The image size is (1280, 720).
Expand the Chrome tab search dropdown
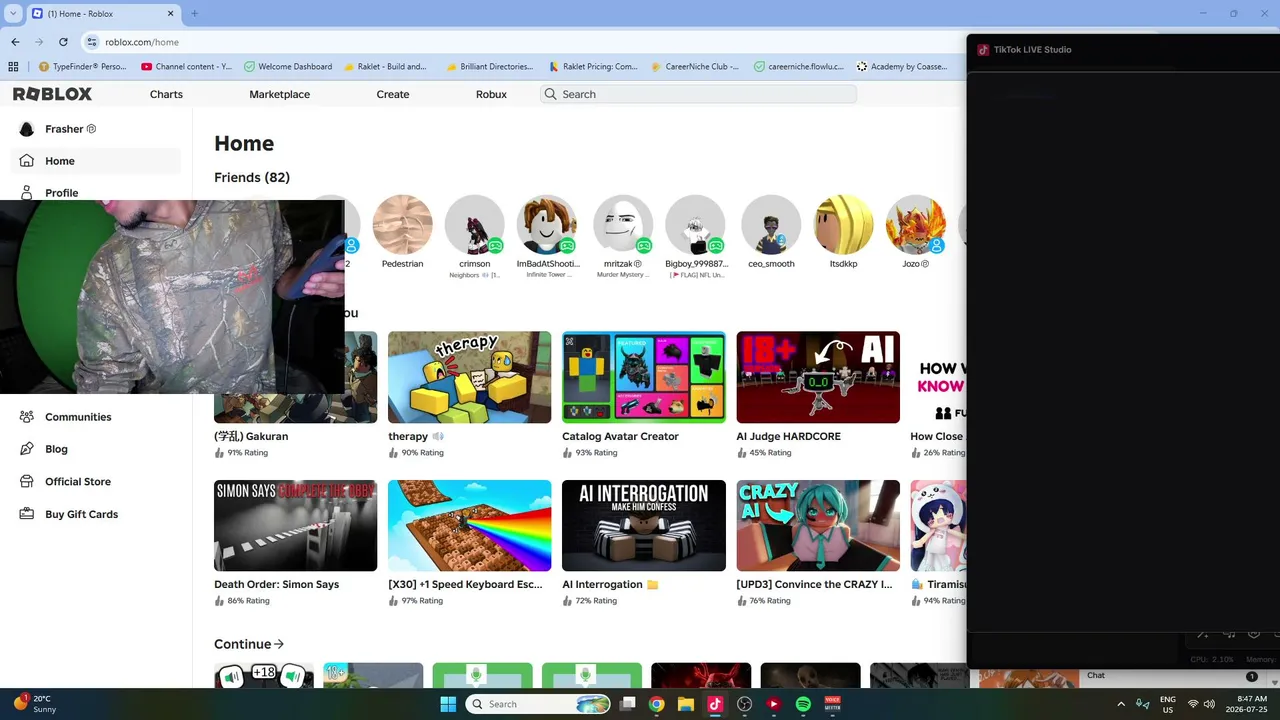(x=12, y=14)
